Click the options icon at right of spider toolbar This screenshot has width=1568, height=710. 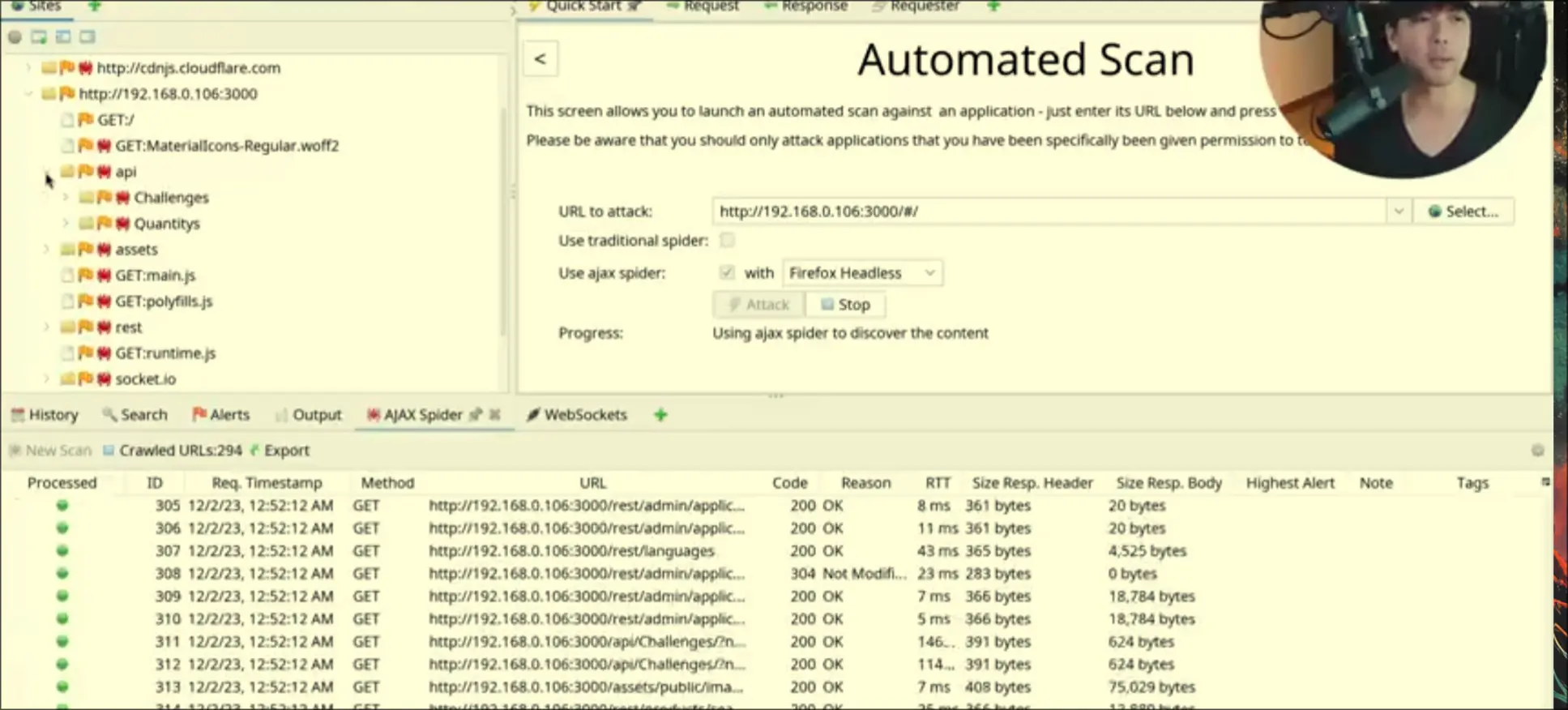(x=1537, y=450)
